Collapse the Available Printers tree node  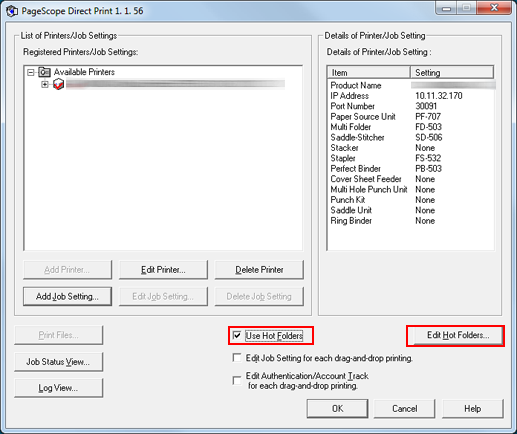(31, 72)
